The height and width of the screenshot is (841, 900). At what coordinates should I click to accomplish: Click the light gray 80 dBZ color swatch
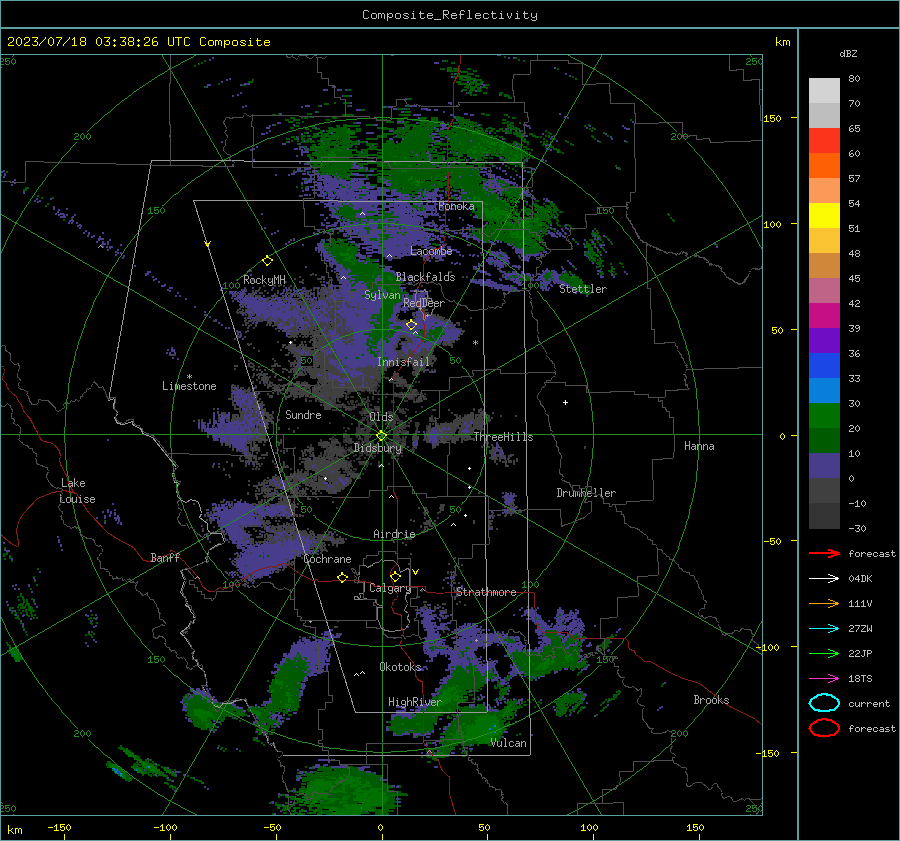click(824, 91)
